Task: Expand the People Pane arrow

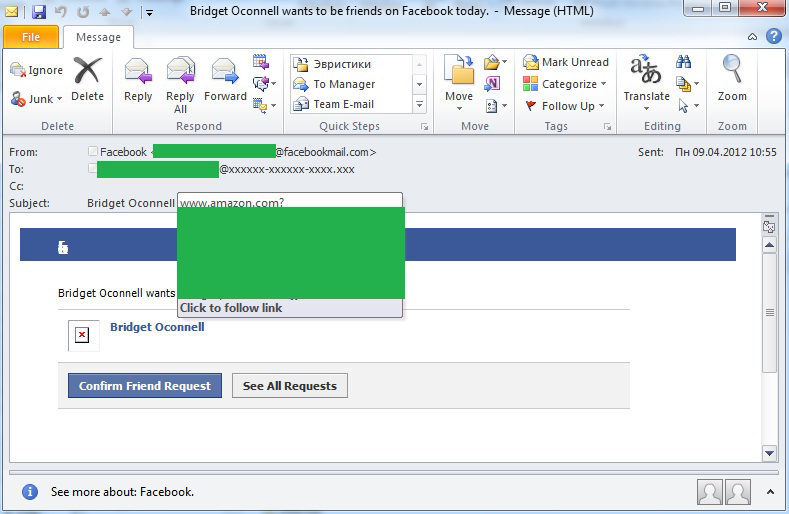Action: point(770,492)
